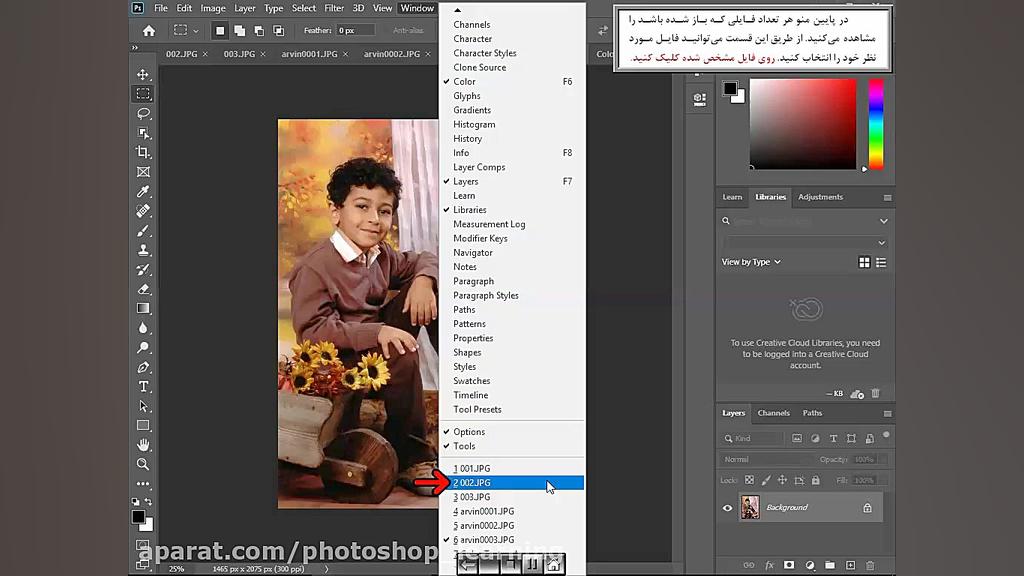Open the Adjustments panel

click(x=820, y=197)
